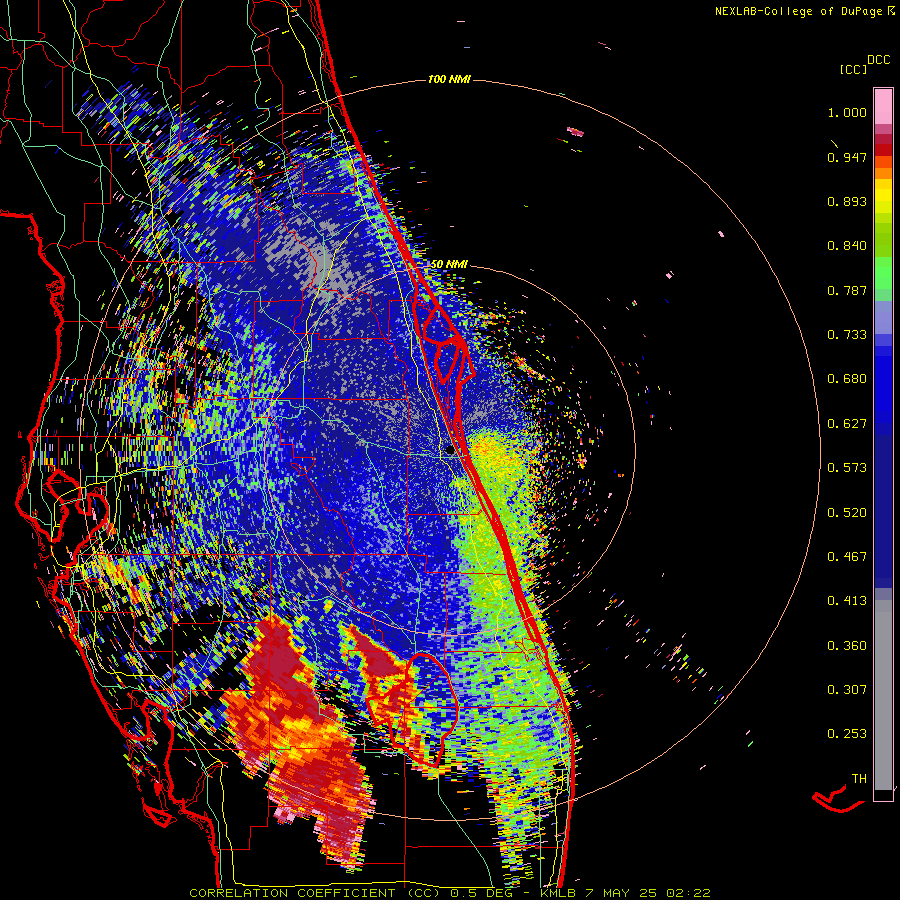This screenshot has width=900, height=900.
Task: Pick the black bottom segment beside TH
Action: 883,795
